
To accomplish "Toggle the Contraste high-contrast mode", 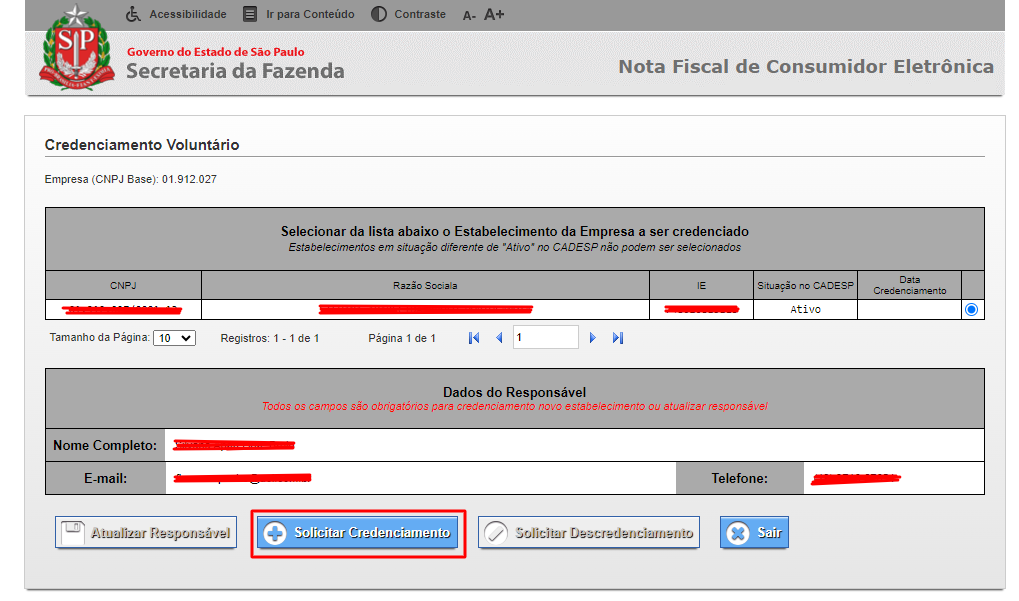I will coord(408,14).
